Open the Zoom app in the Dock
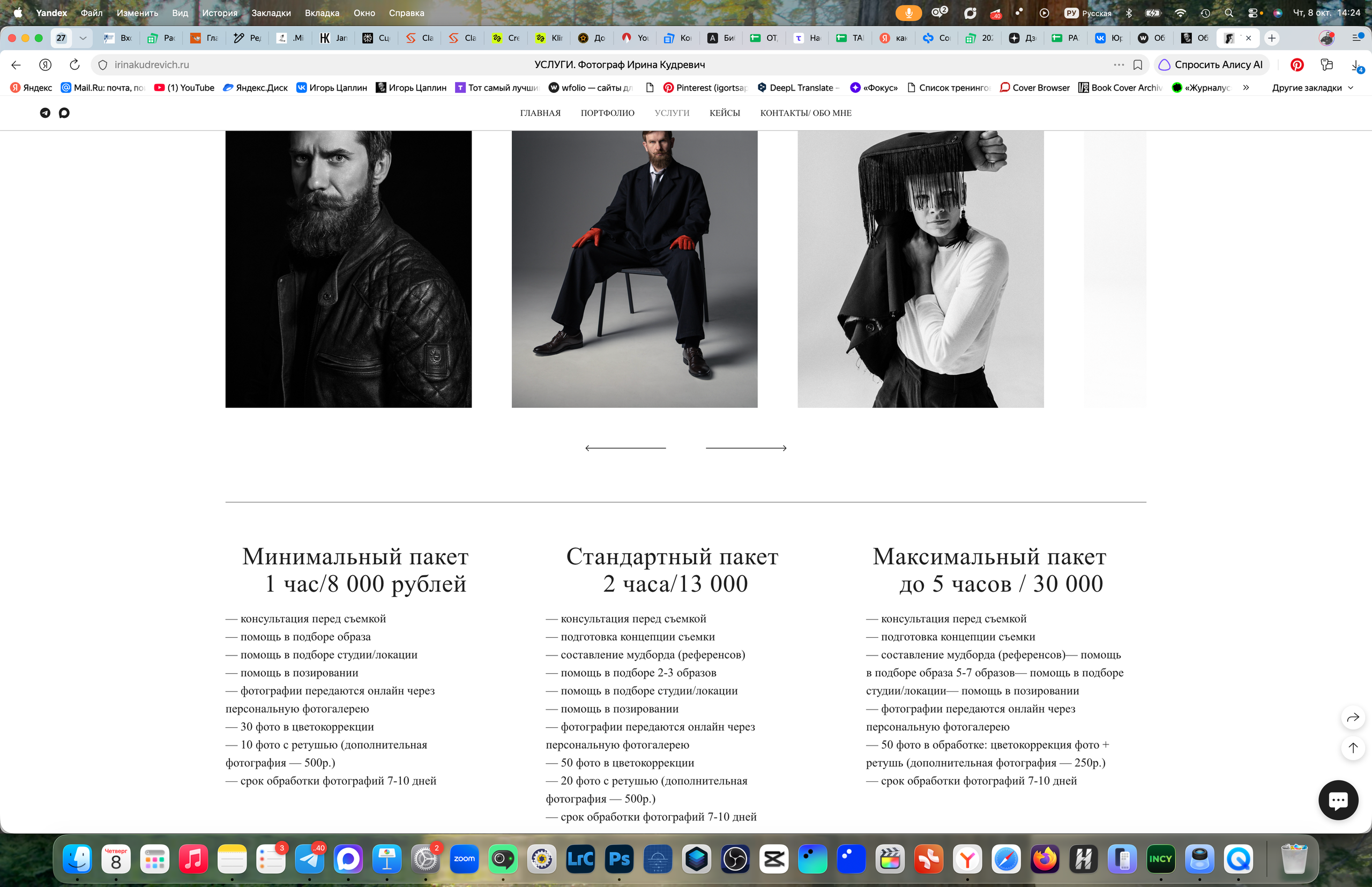The width and height of the screenshot is (1372, 887). (x=464, y=859)
